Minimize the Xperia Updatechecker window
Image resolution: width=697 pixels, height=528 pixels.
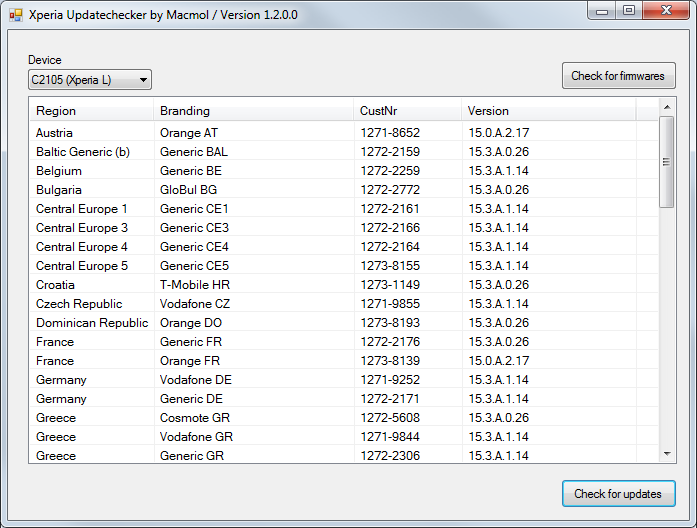coord(602,11)
